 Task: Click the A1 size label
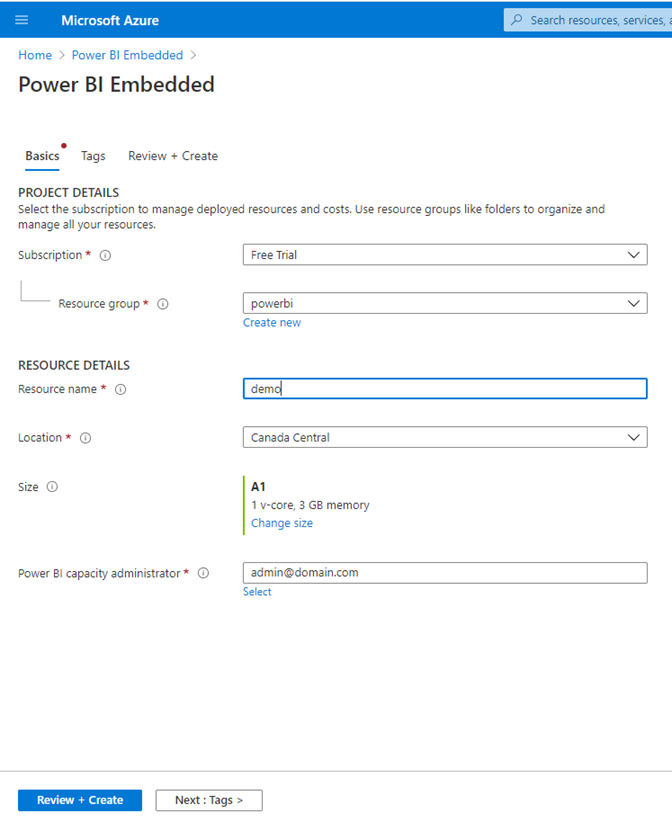coord(258,487)
